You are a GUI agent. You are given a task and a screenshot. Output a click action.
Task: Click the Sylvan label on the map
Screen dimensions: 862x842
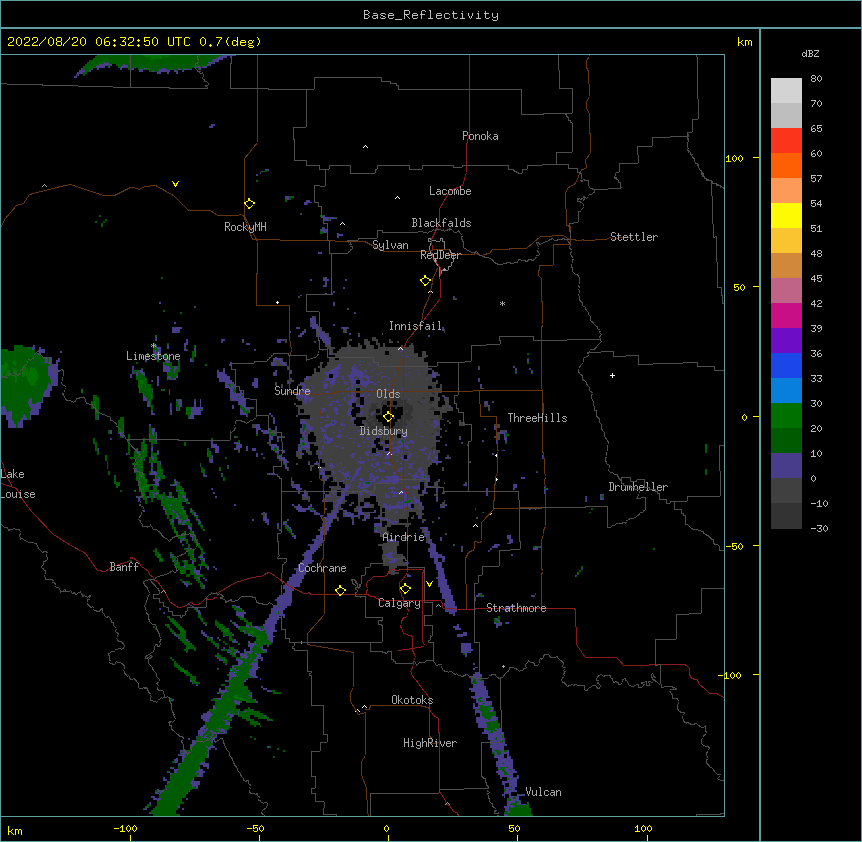click(x=390, y=245)
